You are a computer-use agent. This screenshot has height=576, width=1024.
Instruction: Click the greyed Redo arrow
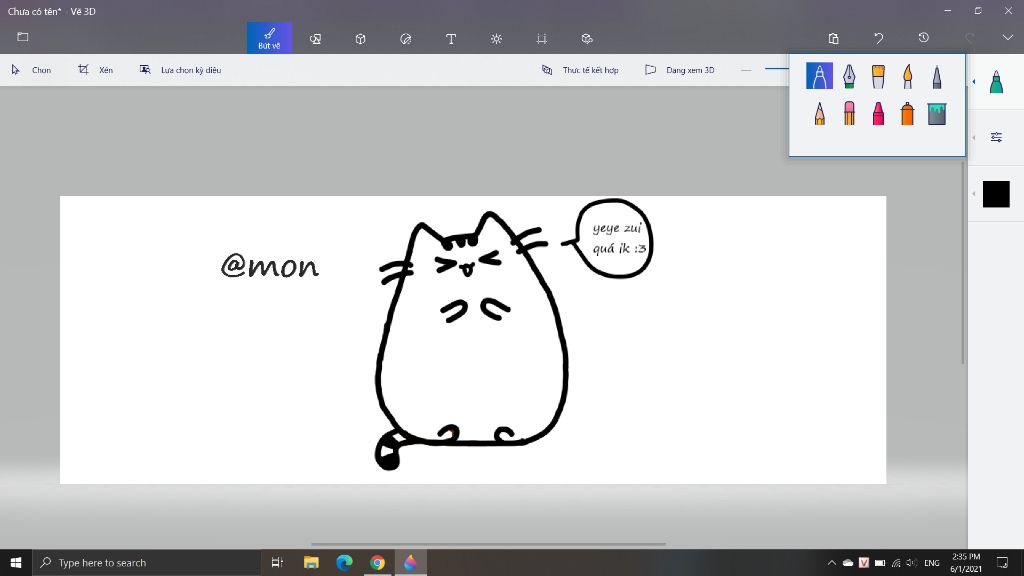pos(970,39)
